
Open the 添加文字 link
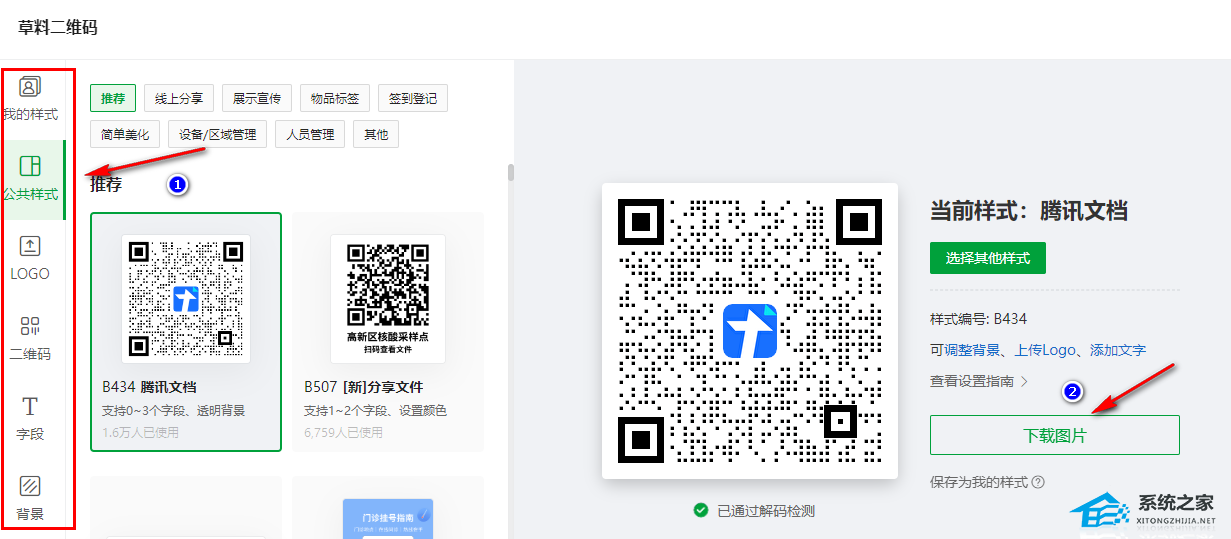click(x=1116, y=350)
